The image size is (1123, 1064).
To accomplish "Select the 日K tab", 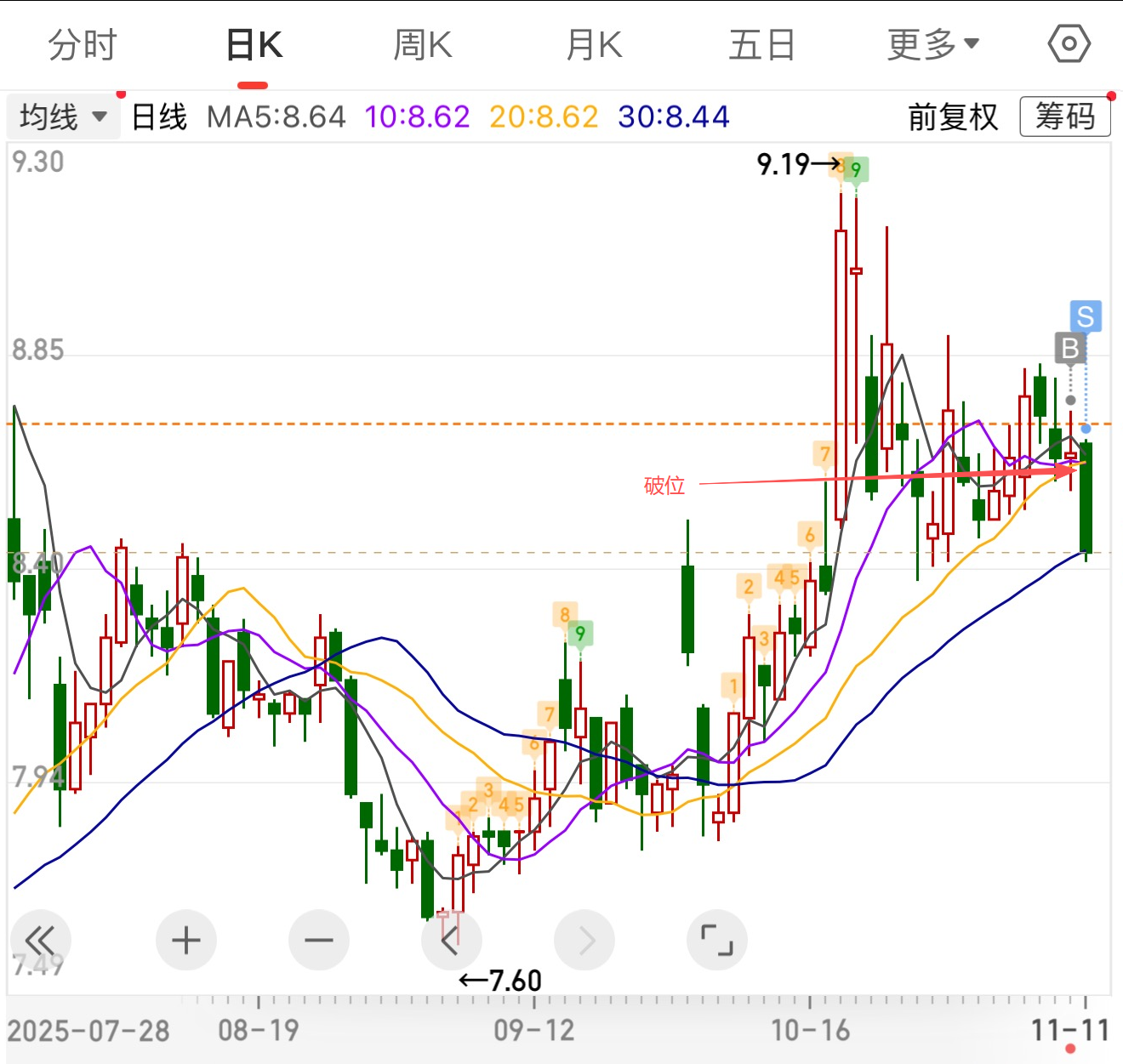I will point(254,44).
